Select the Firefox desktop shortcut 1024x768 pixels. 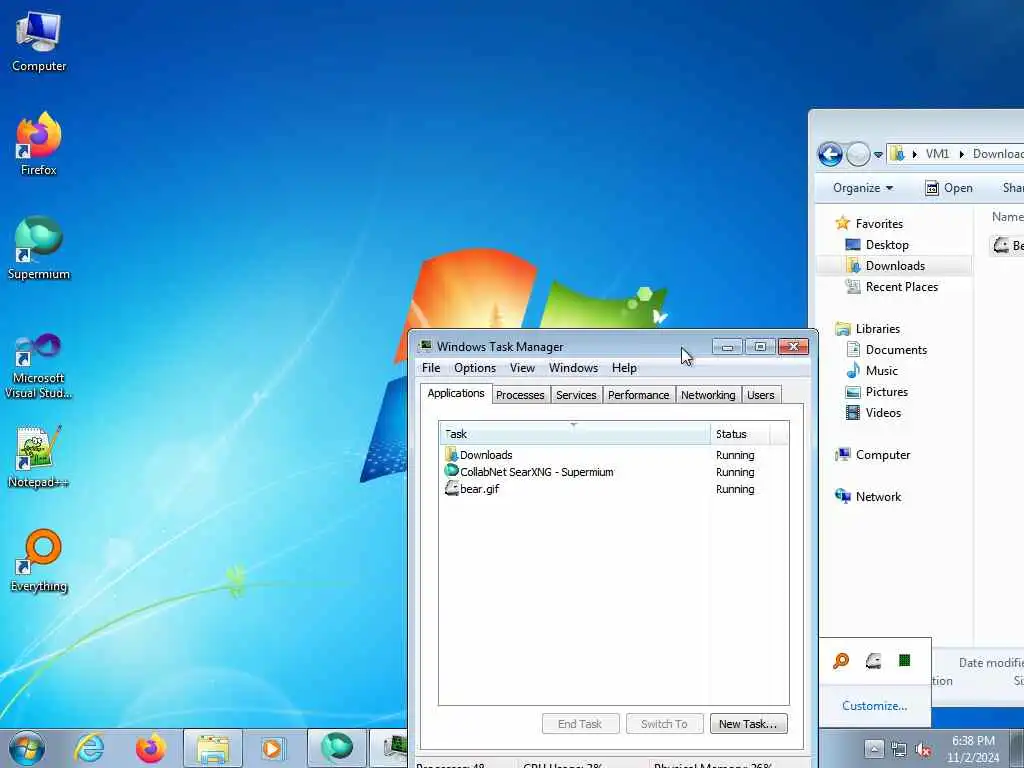[x=39, y=144]
